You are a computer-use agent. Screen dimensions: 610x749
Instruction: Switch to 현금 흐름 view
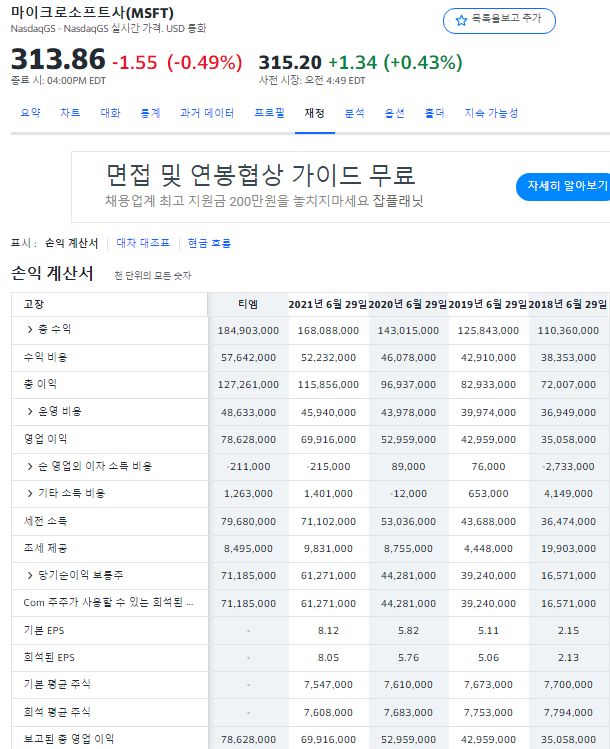pos(209,243)
